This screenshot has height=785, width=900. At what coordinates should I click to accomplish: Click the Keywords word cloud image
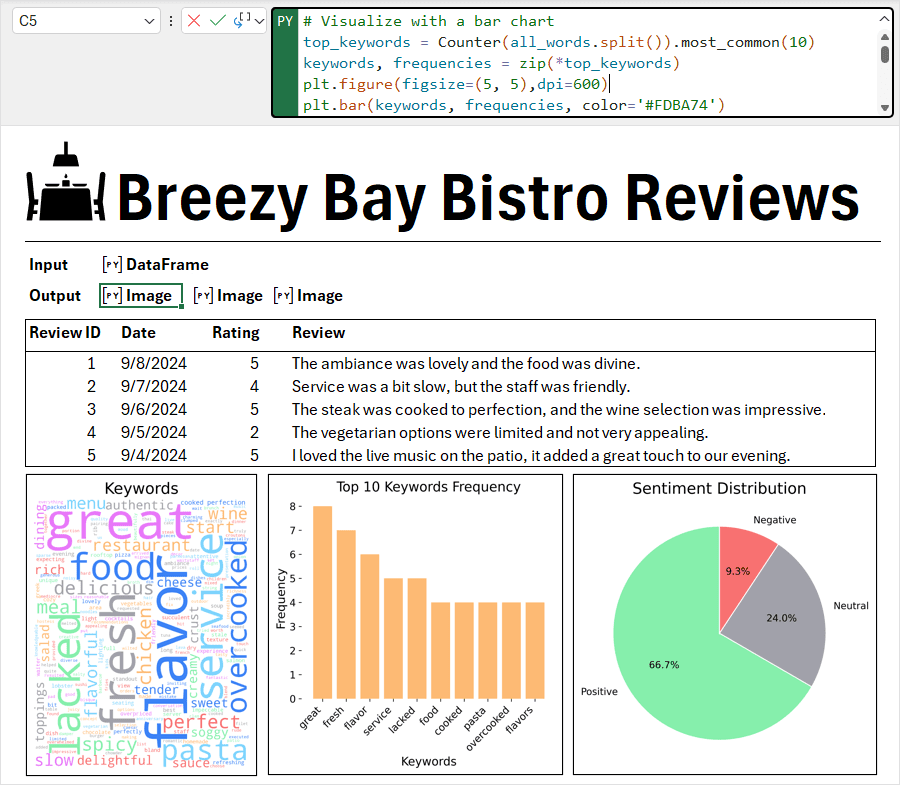click(141, 625)
